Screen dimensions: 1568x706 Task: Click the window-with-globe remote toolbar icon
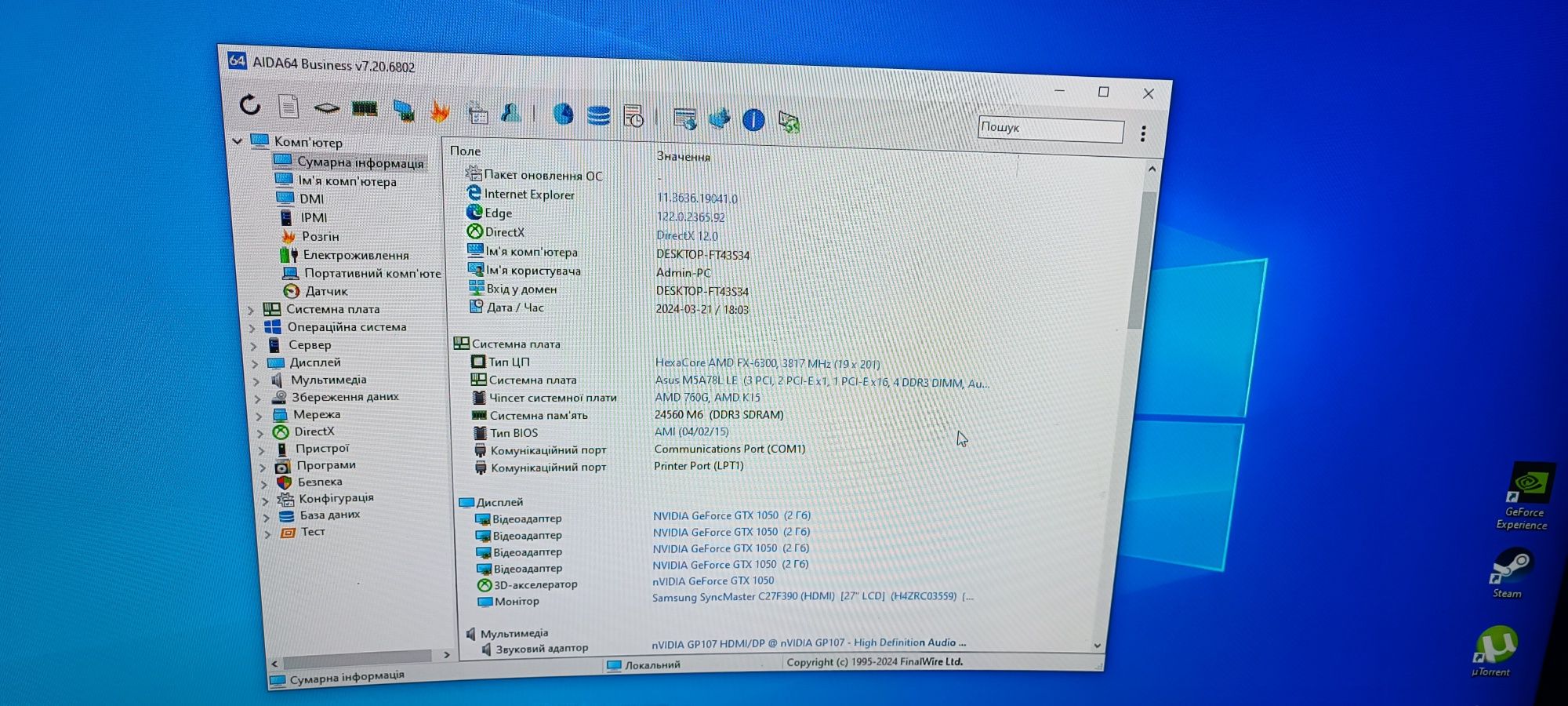684,118
